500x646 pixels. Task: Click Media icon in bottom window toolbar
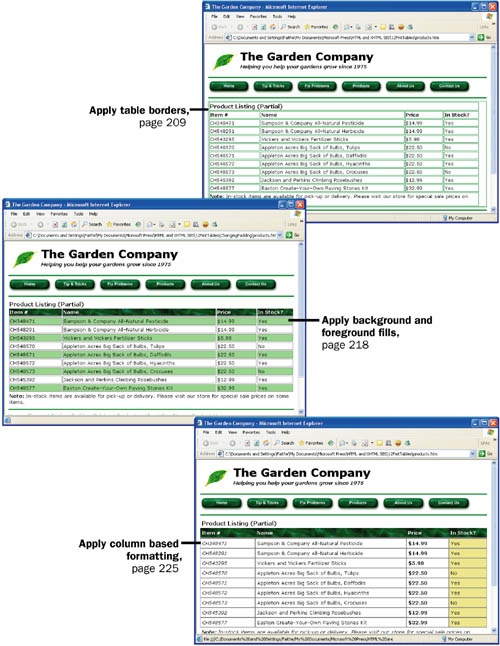[x=331, y=443]
